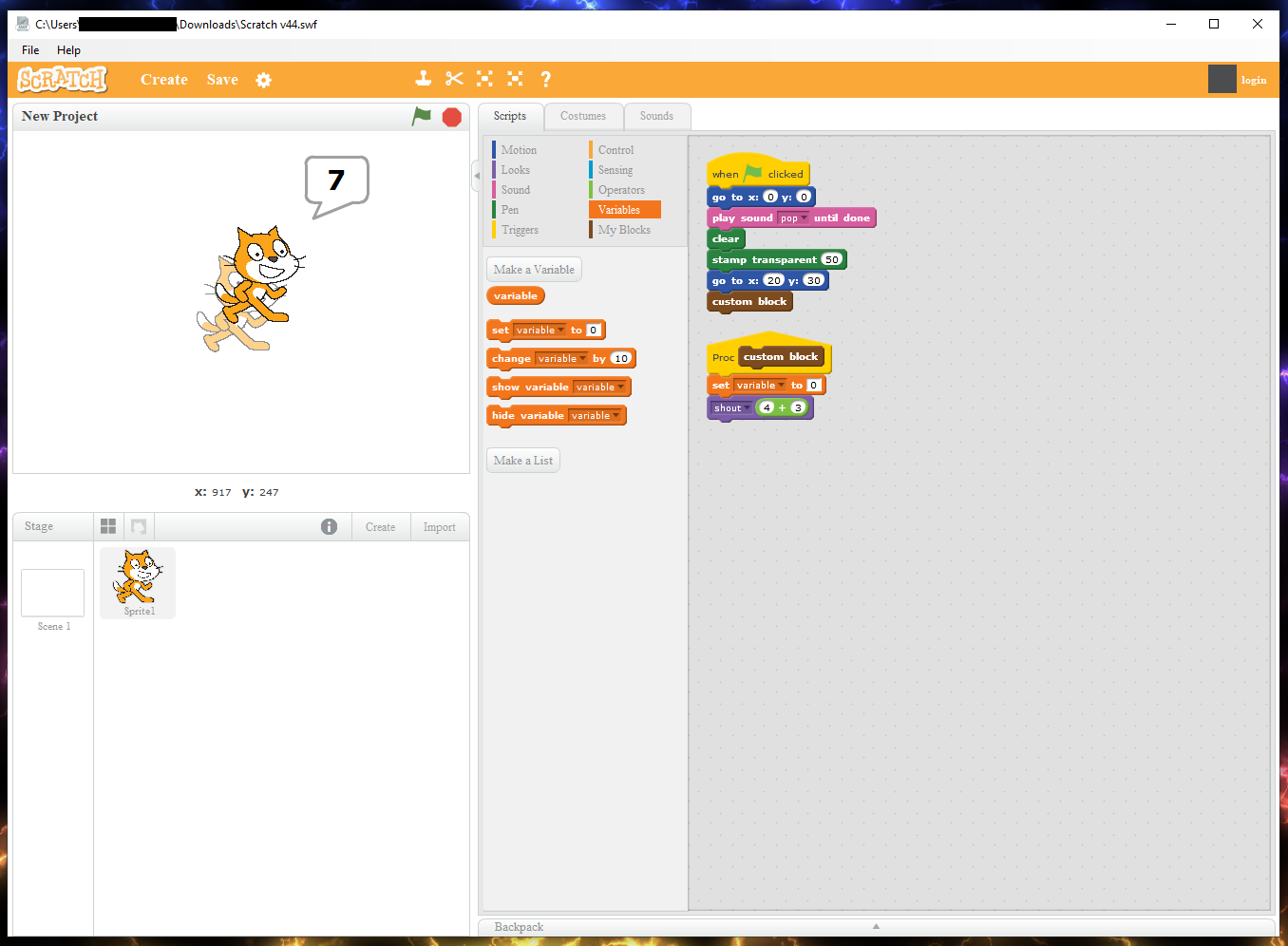Viewport: 1288px width, 946px height.
Task: Click the Import button above the sprite list
Action: pos(439,526)
